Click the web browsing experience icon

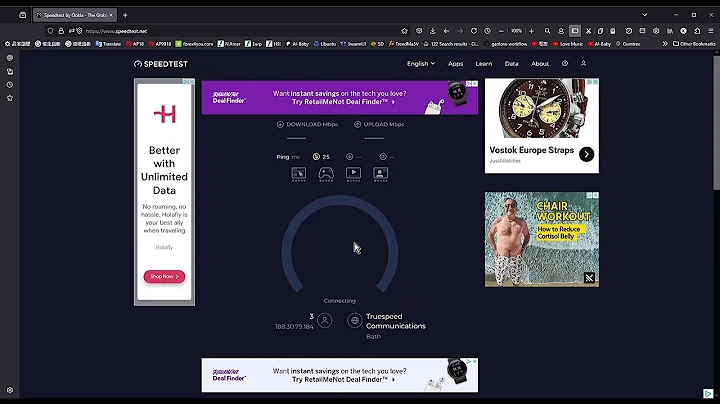click(298, 174)
